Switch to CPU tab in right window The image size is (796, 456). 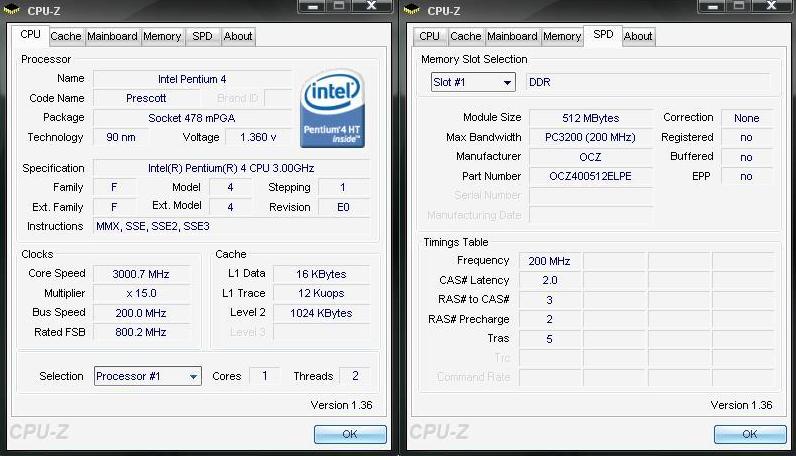429,37
